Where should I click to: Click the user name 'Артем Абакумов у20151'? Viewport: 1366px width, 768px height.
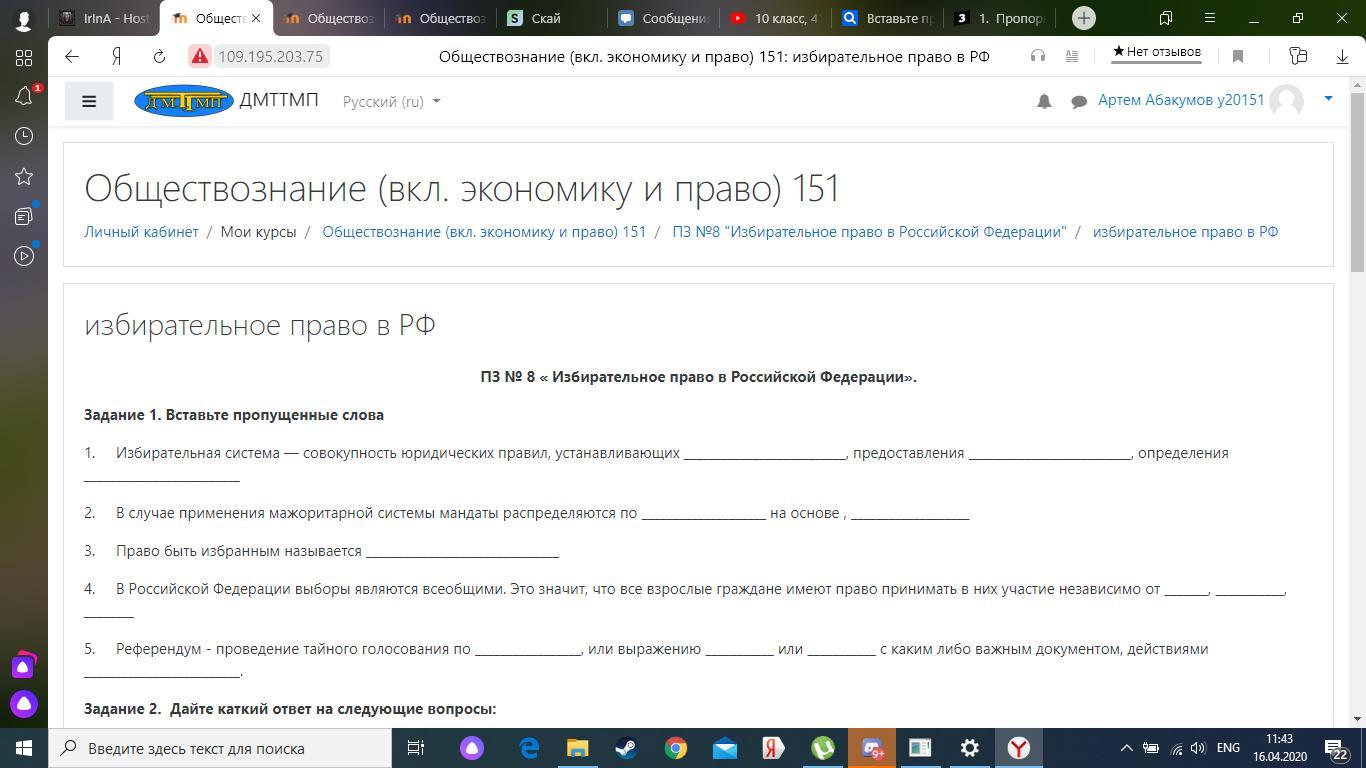(1181, 100)
